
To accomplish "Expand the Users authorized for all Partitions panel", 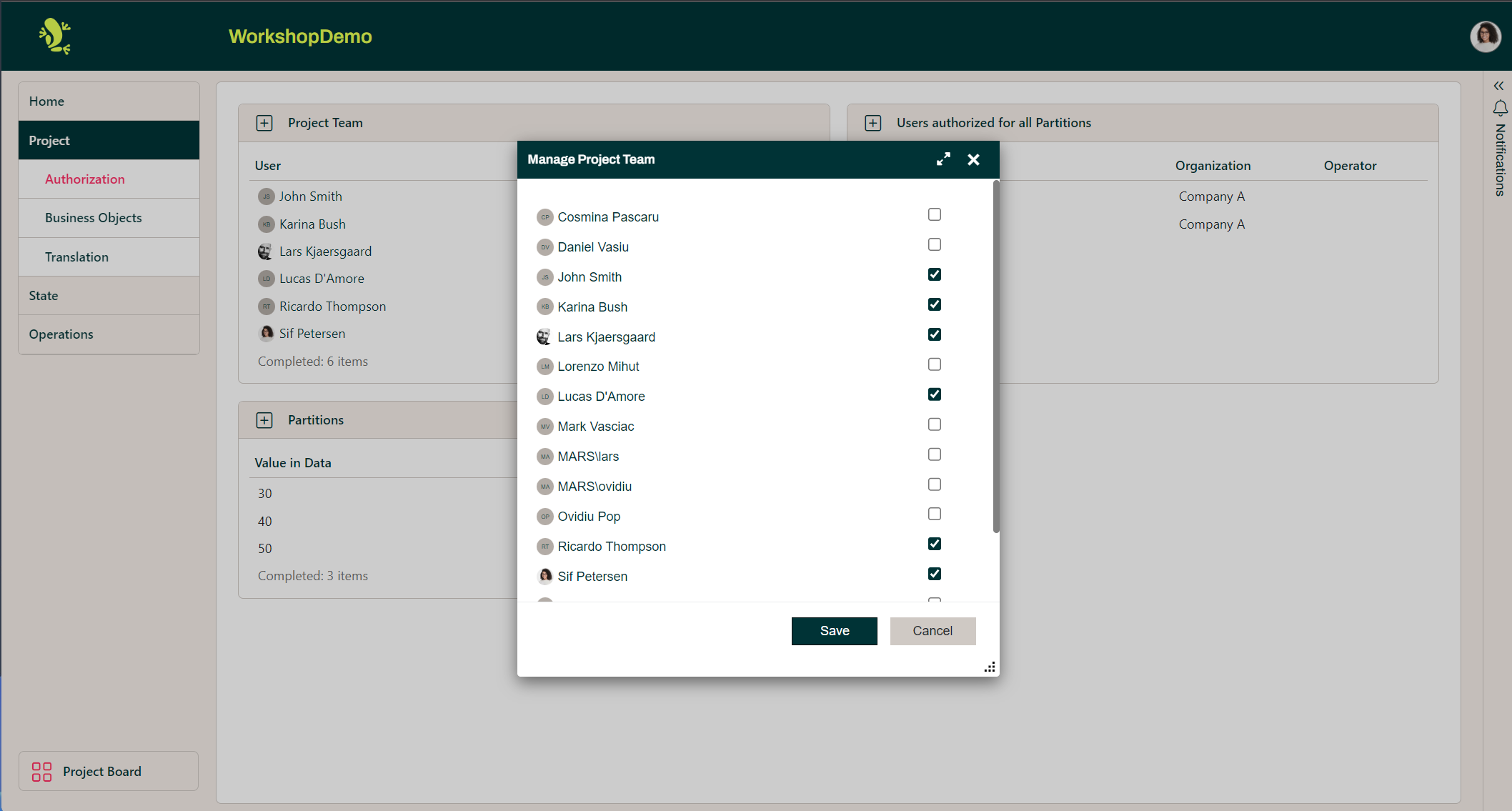I will [872, 122].
